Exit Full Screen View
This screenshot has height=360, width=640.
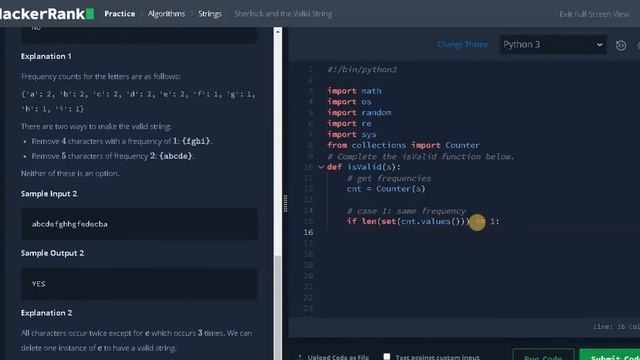pyautogui.click(x=594, y=14)
